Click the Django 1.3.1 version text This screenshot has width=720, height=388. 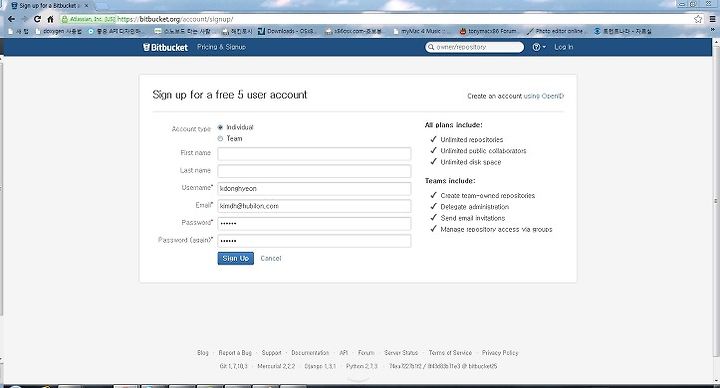320,366
